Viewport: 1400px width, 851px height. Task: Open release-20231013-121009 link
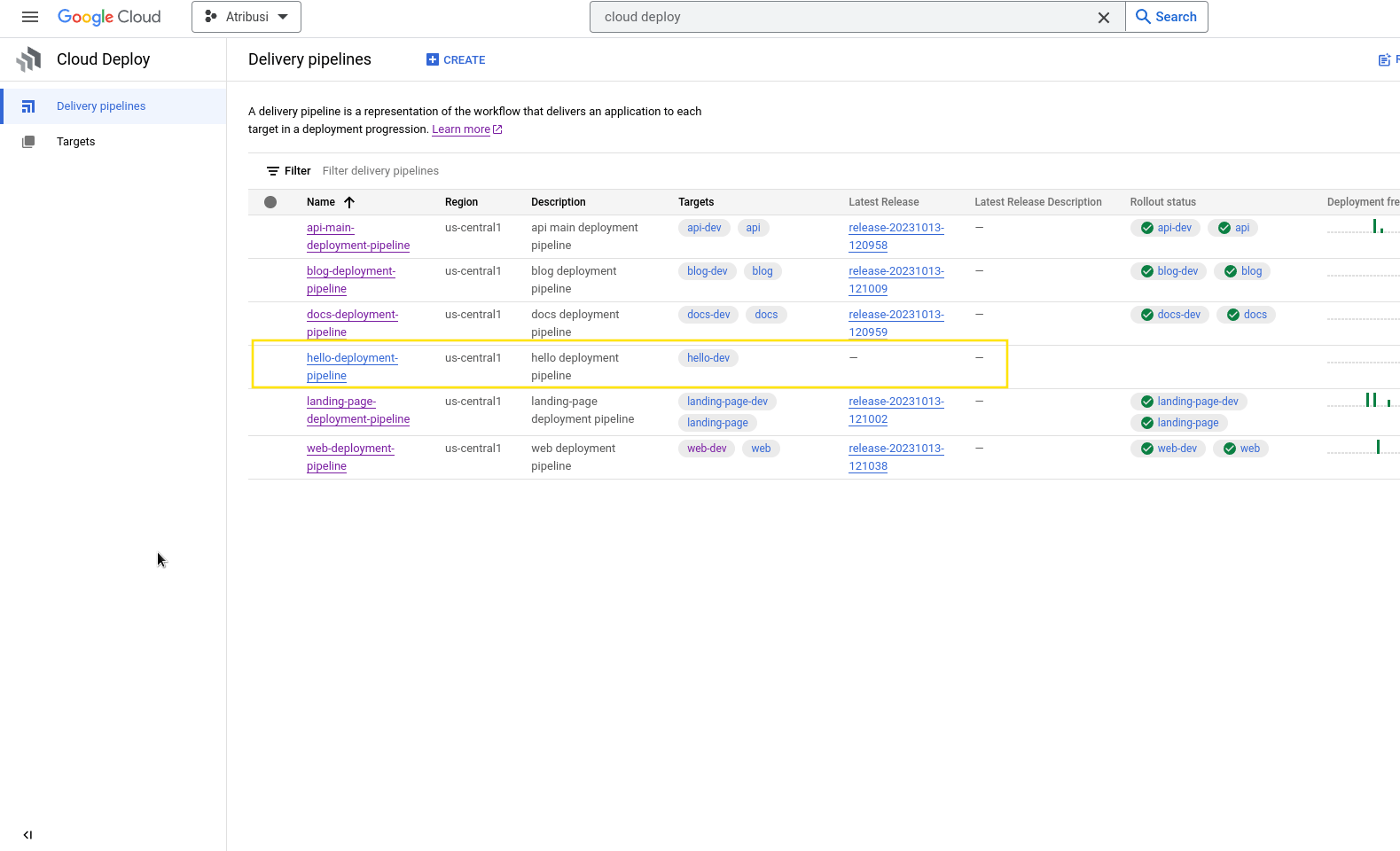[x=896, y=280]
